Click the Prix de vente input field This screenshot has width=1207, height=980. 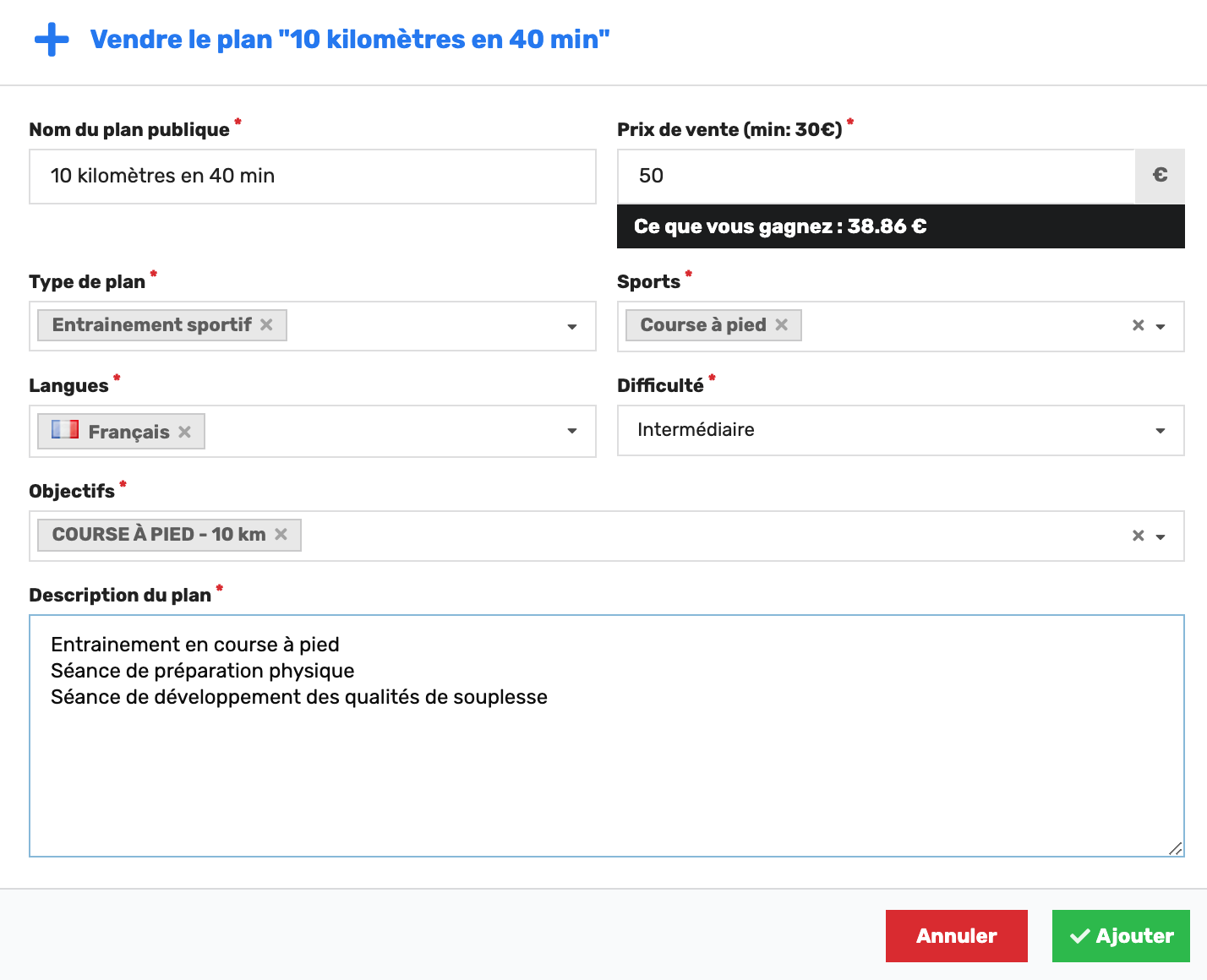[876, 177]
